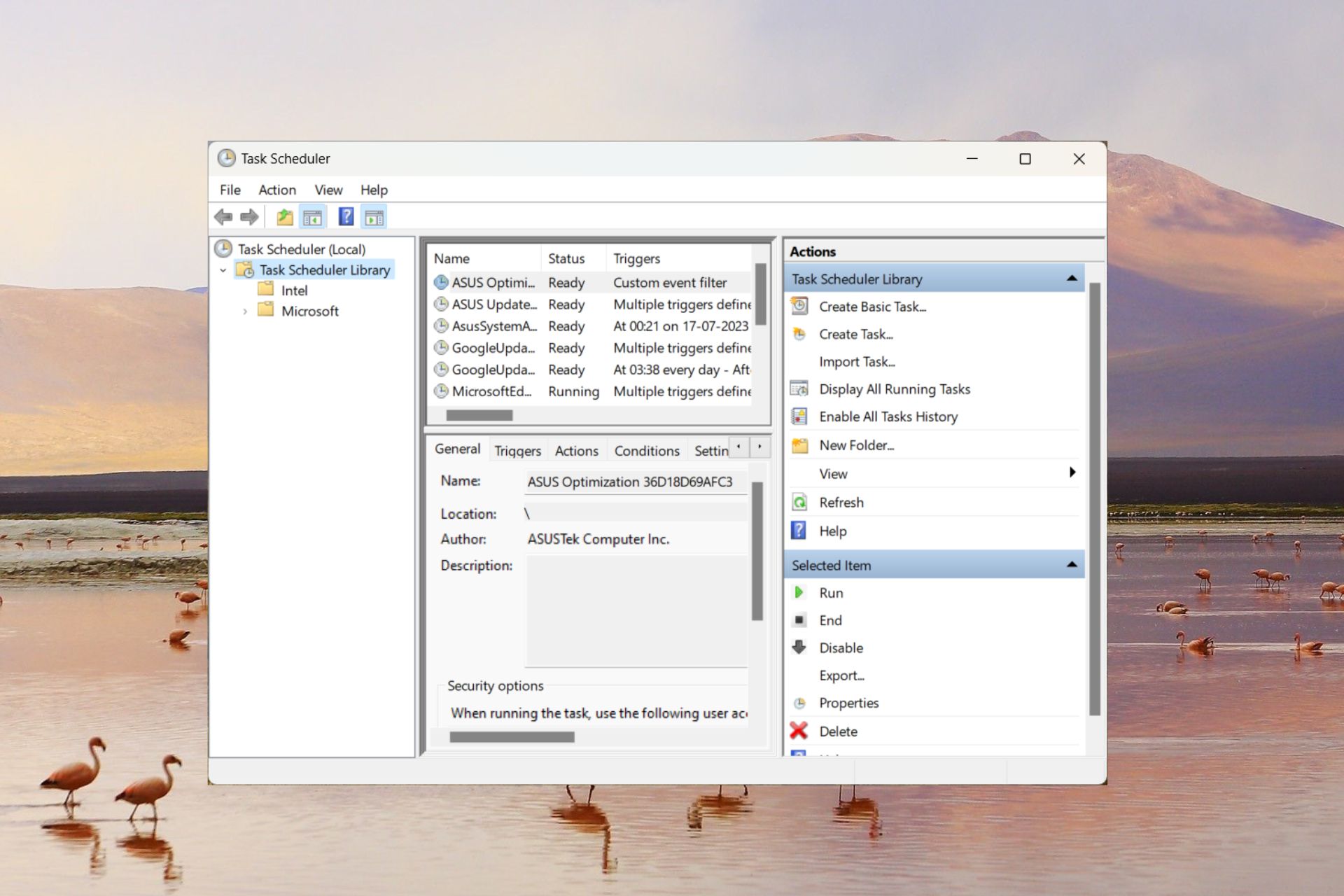Click the details pane horizontal scrollbar thumb

[x=512, y=737]
